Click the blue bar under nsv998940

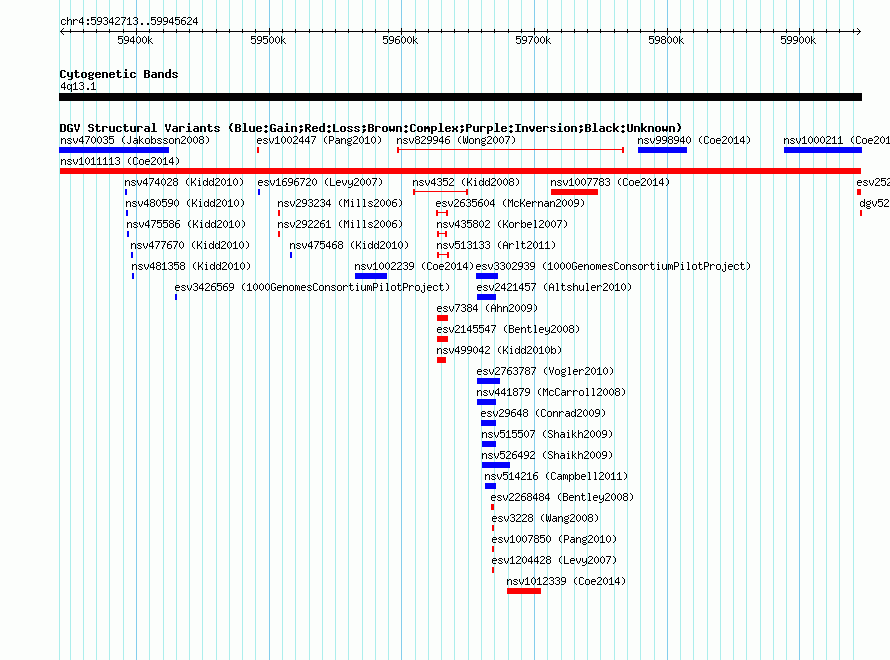[662, 150]
